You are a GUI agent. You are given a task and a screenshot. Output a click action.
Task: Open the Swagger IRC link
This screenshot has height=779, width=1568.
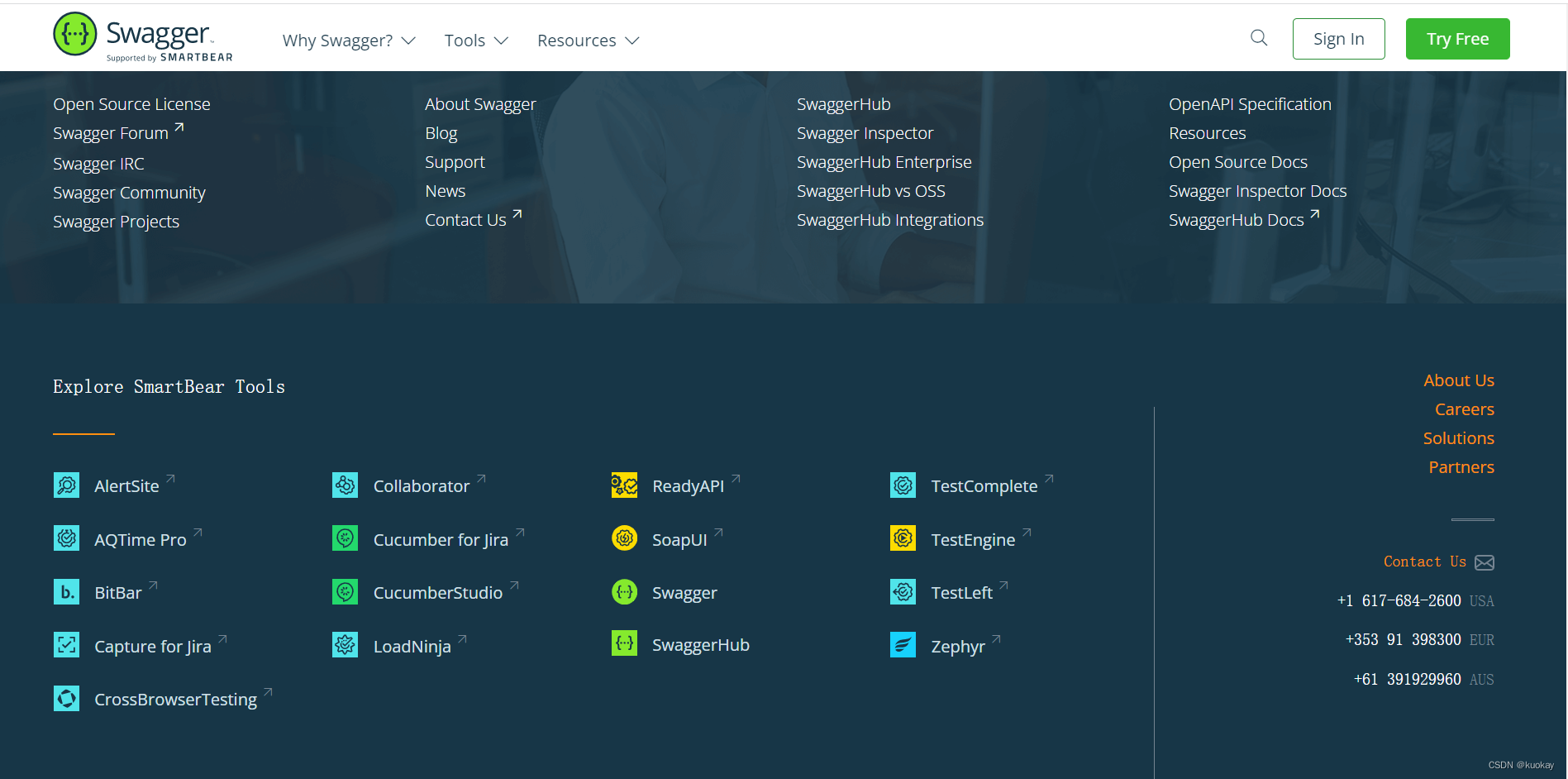pos(99,164)
